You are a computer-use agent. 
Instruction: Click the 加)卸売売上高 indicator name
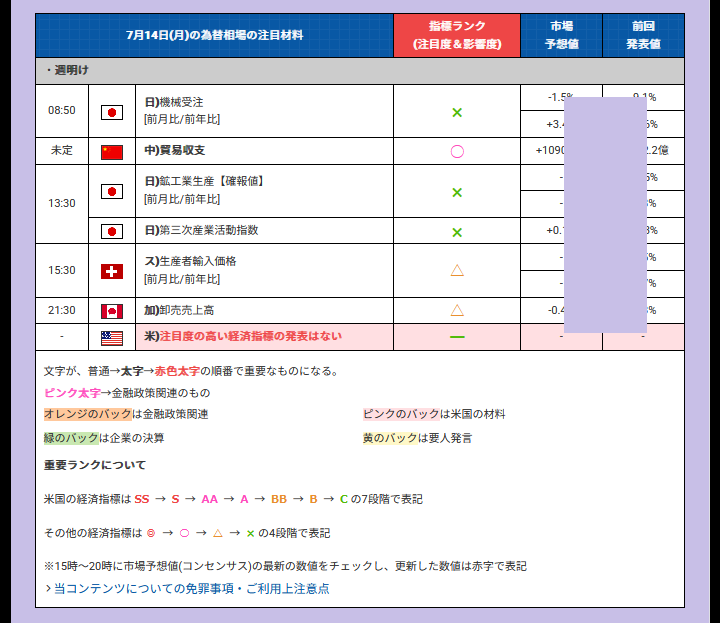(179, 310)
